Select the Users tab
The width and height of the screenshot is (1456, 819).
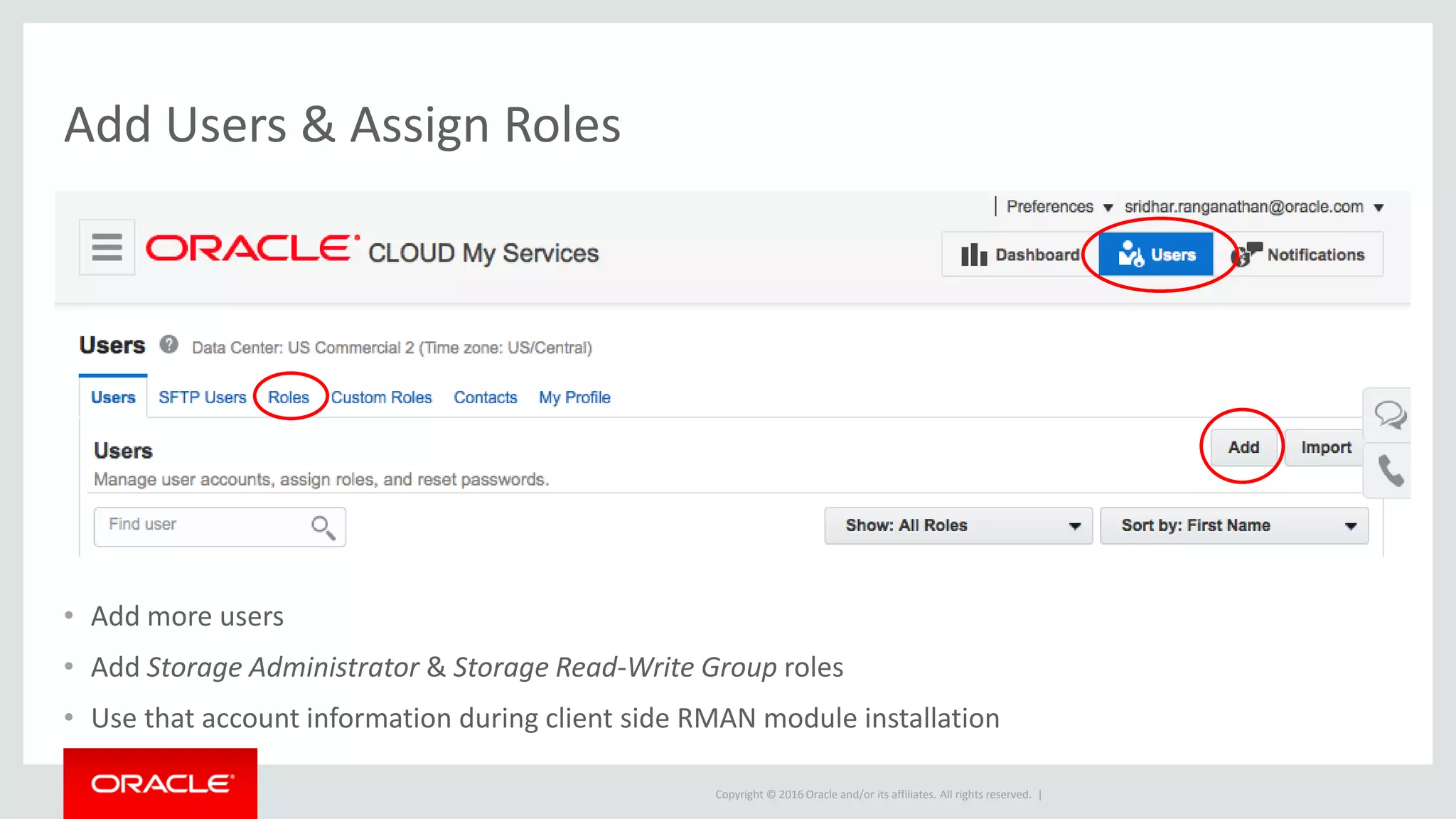pyautogui.click(x=113, y=397)
